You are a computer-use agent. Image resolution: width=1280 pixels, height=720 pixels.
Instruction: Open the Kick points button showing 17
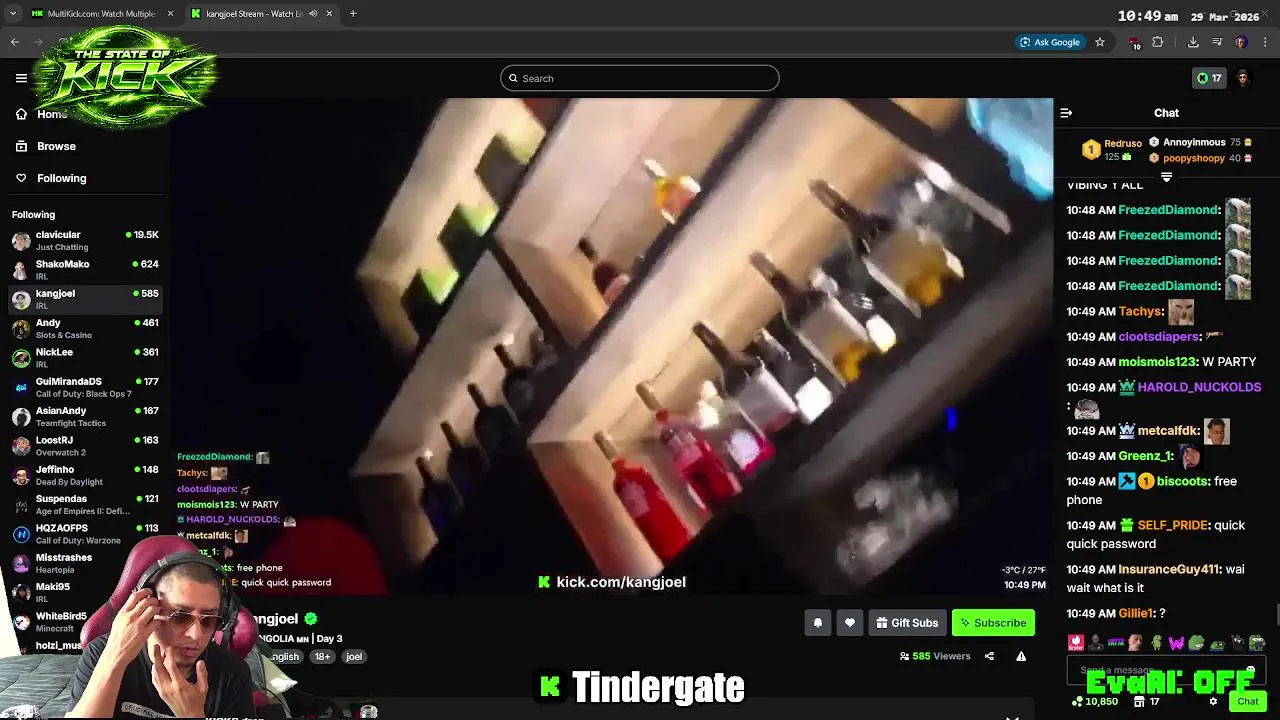click(x=1209, y=78)
